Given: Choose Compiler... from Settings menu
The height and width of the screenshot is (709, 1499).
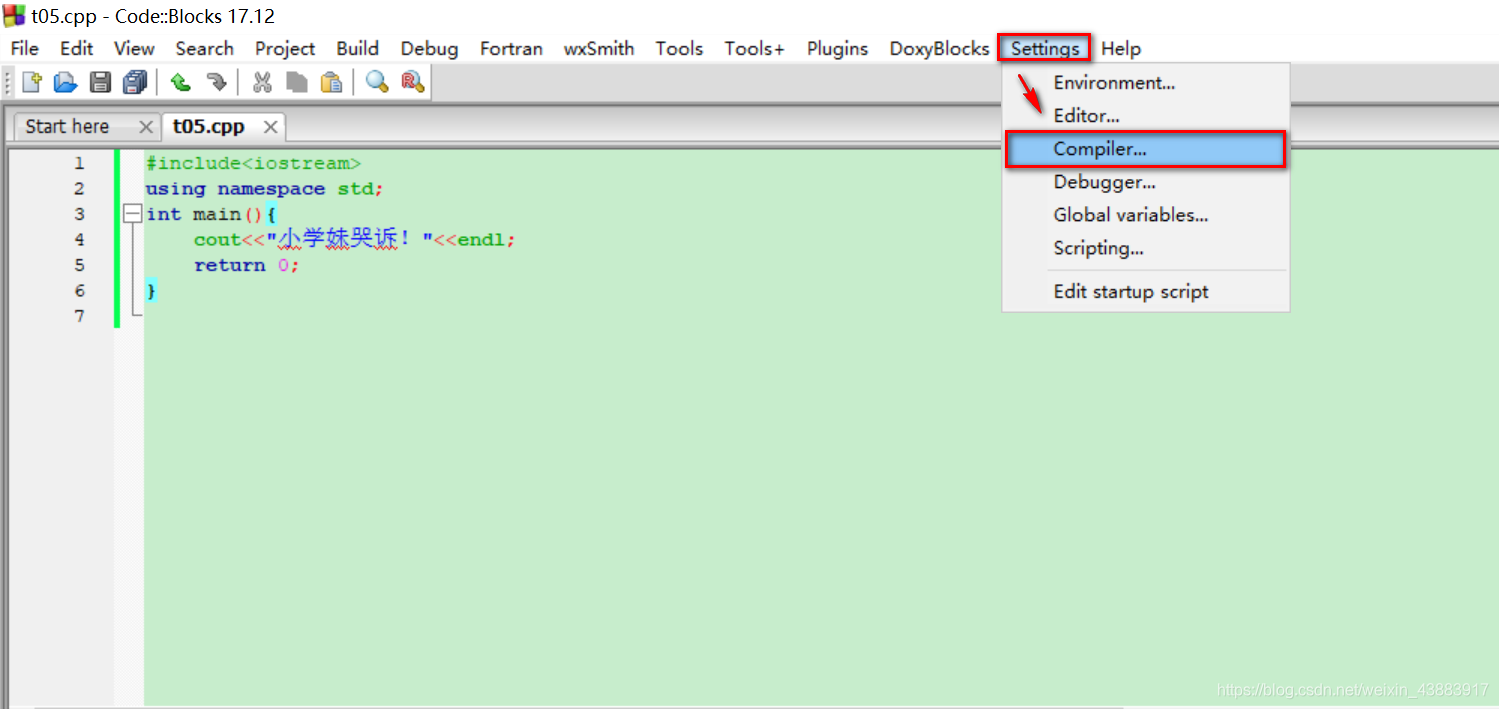Looking at the screenshot, I should pos(1146,149).
